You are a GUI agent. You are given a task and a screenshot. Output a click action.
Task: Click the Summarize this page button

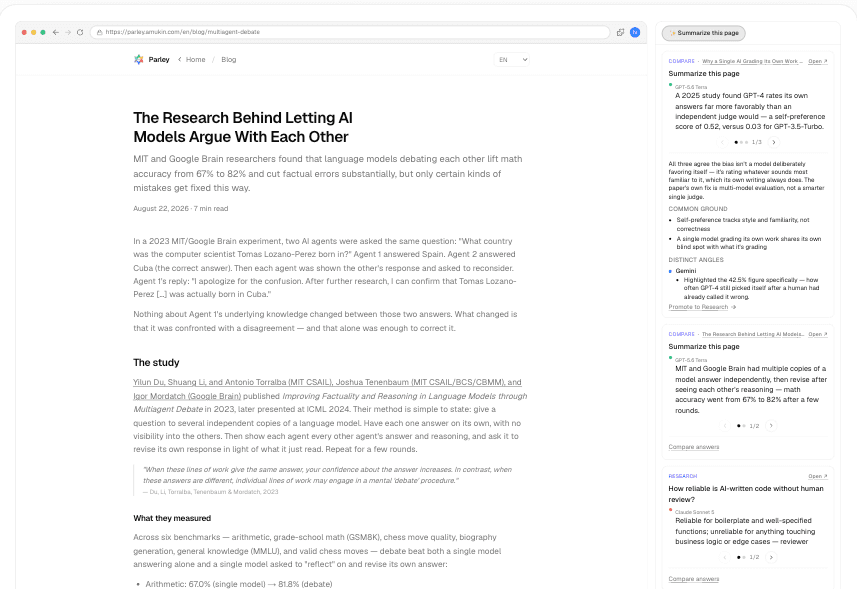(x=703, y=33)
